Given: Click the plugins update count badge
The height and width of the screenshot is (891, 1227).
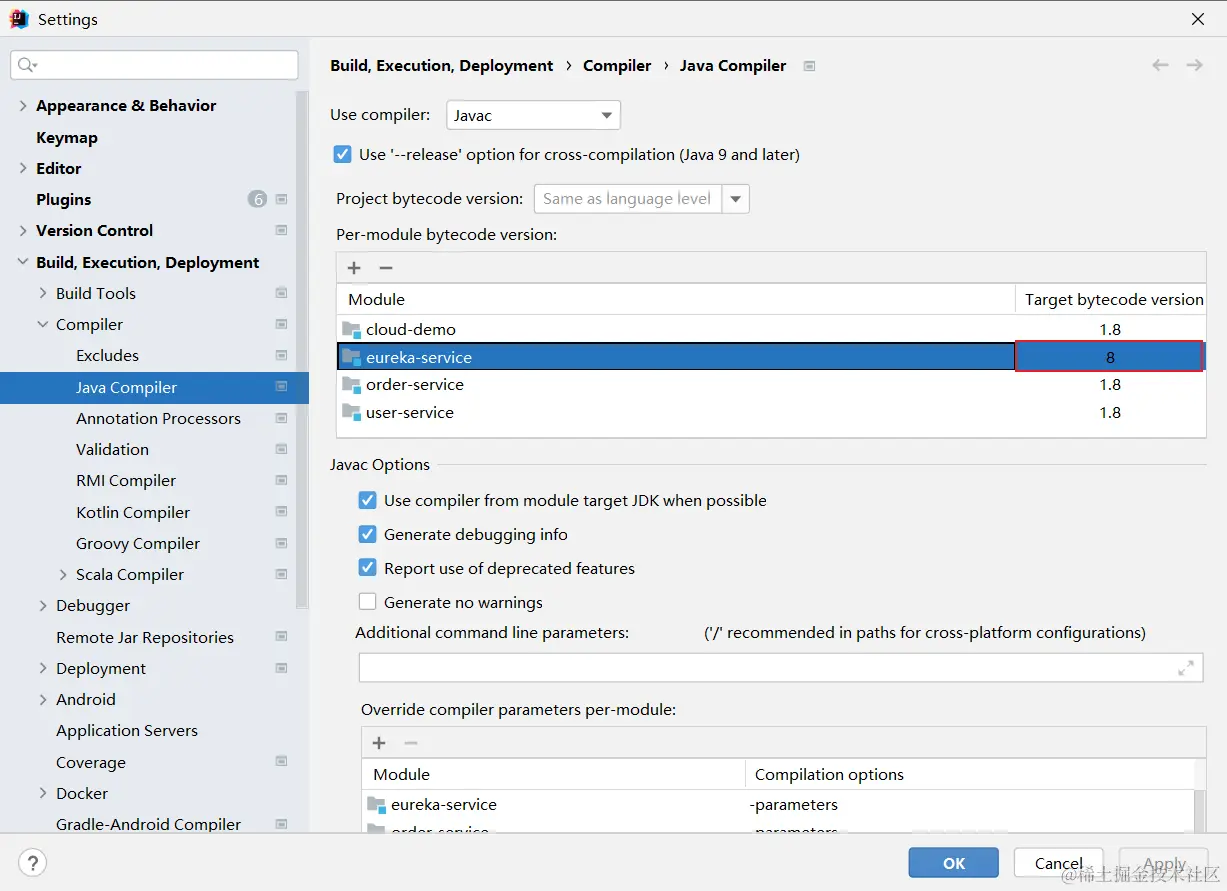Looking at the screenshot, I should (257, 199).
